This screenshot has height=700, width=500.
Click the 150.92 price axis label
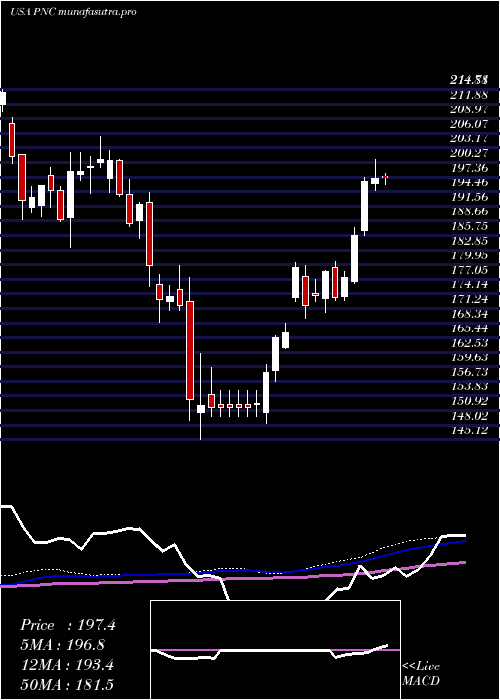coord(468,401)
